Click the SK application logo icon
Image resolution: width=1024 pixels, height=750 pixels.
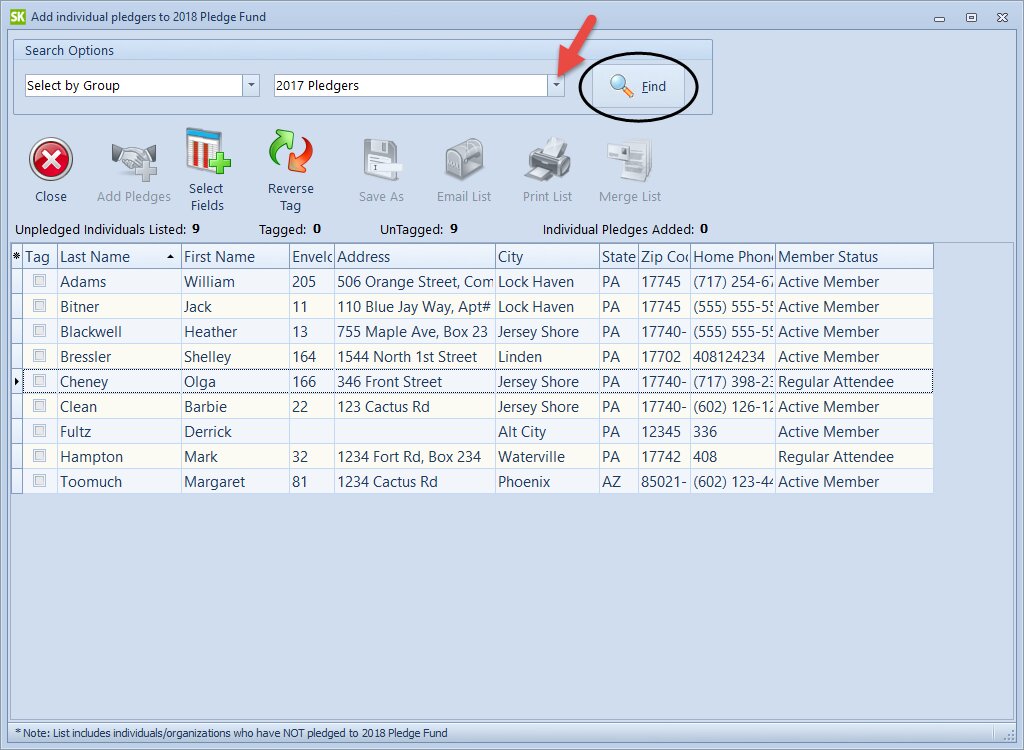pyautogui.click(x=18, y=16)
